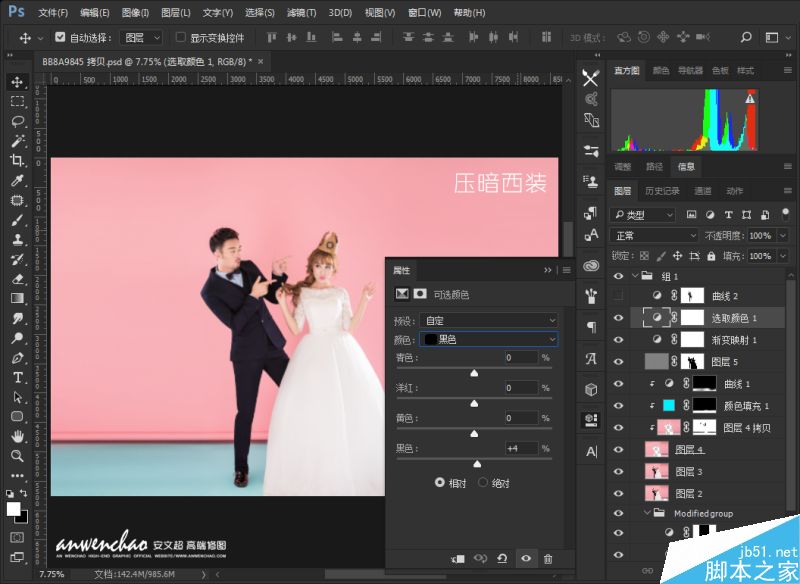
Task: Select the 绝对 radio button in Properties
Action: tap(483, 481)
